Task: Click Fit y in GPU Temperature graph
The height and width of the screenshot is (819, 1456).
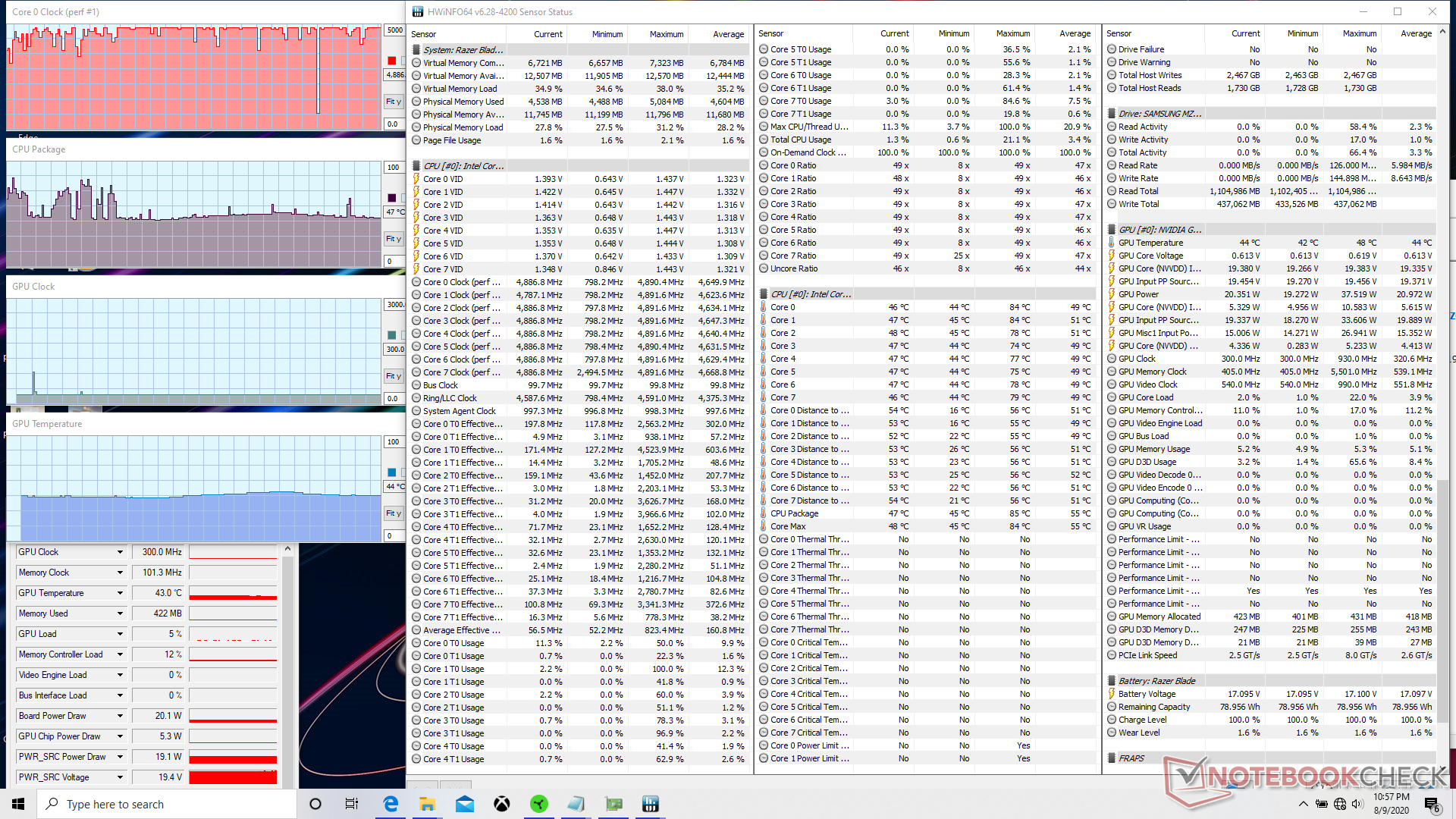Action: pos(394,513)
